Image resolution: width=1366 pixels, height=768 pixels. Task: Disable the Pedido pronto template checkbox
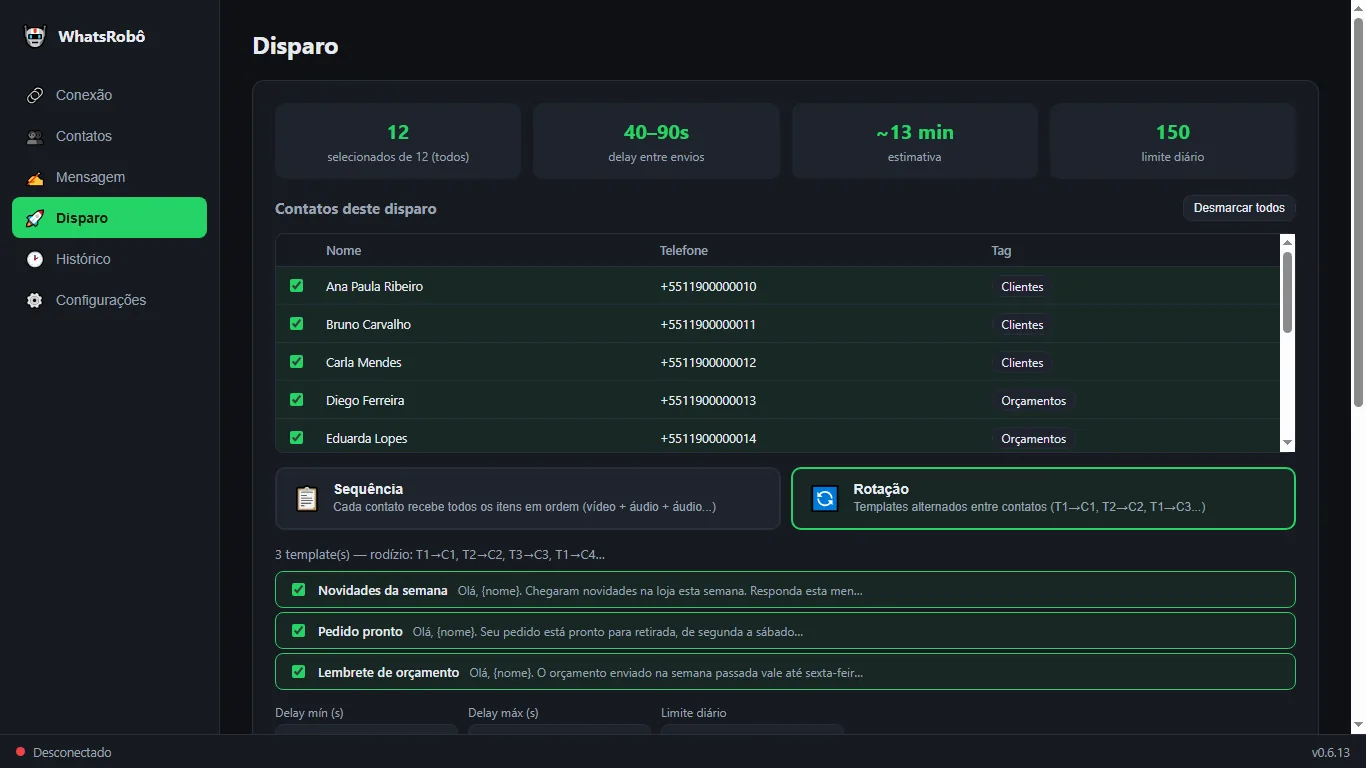pyautogui.click(x=298, y=631)
